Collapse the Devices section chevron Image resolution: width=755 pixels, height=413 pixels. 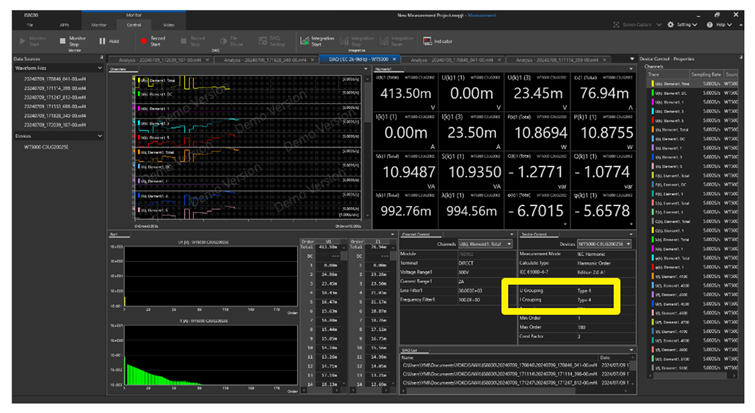100,136
